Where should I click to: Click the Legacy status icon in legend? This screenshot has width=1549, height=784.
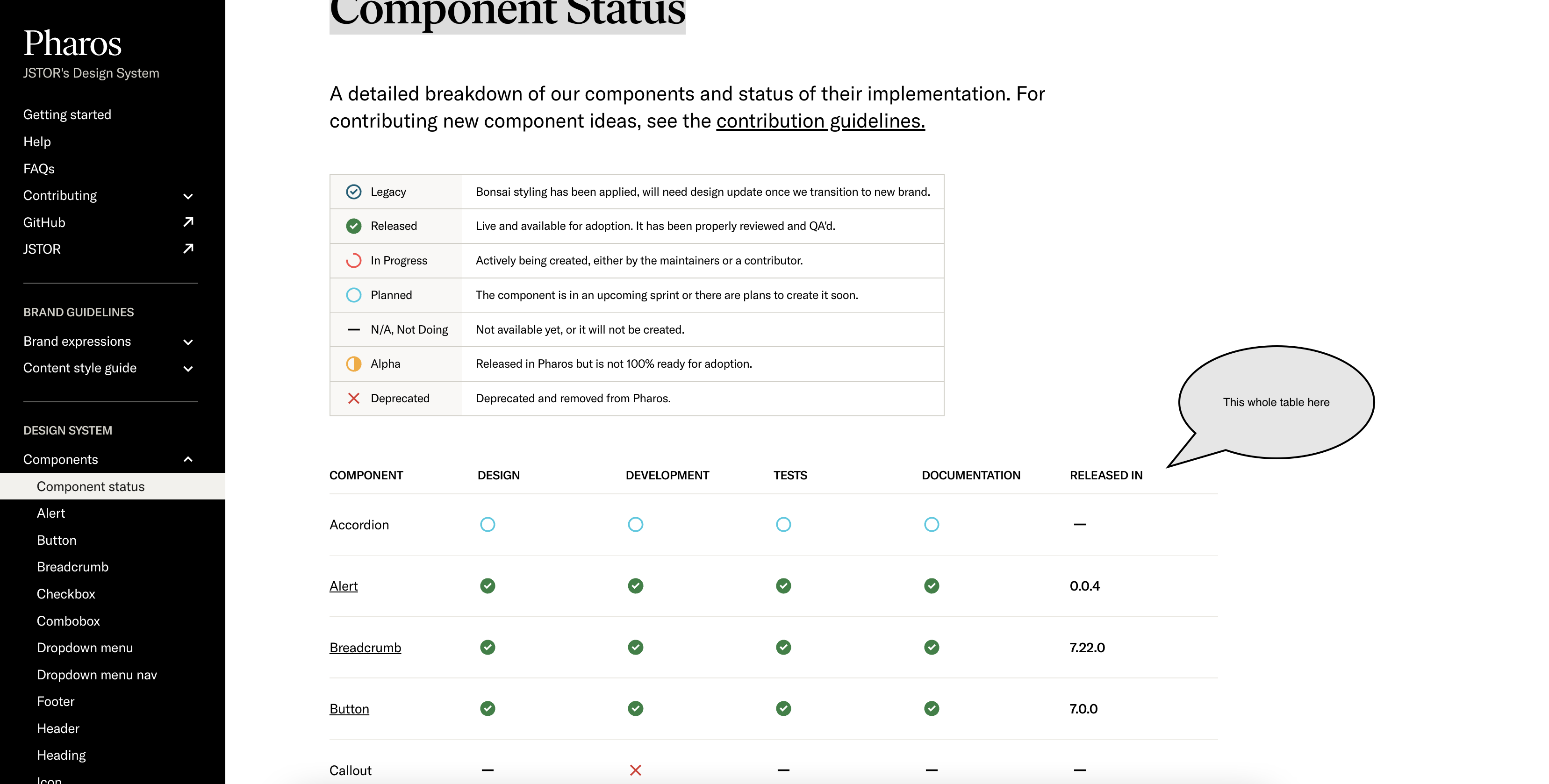click(x=353, y=192)
